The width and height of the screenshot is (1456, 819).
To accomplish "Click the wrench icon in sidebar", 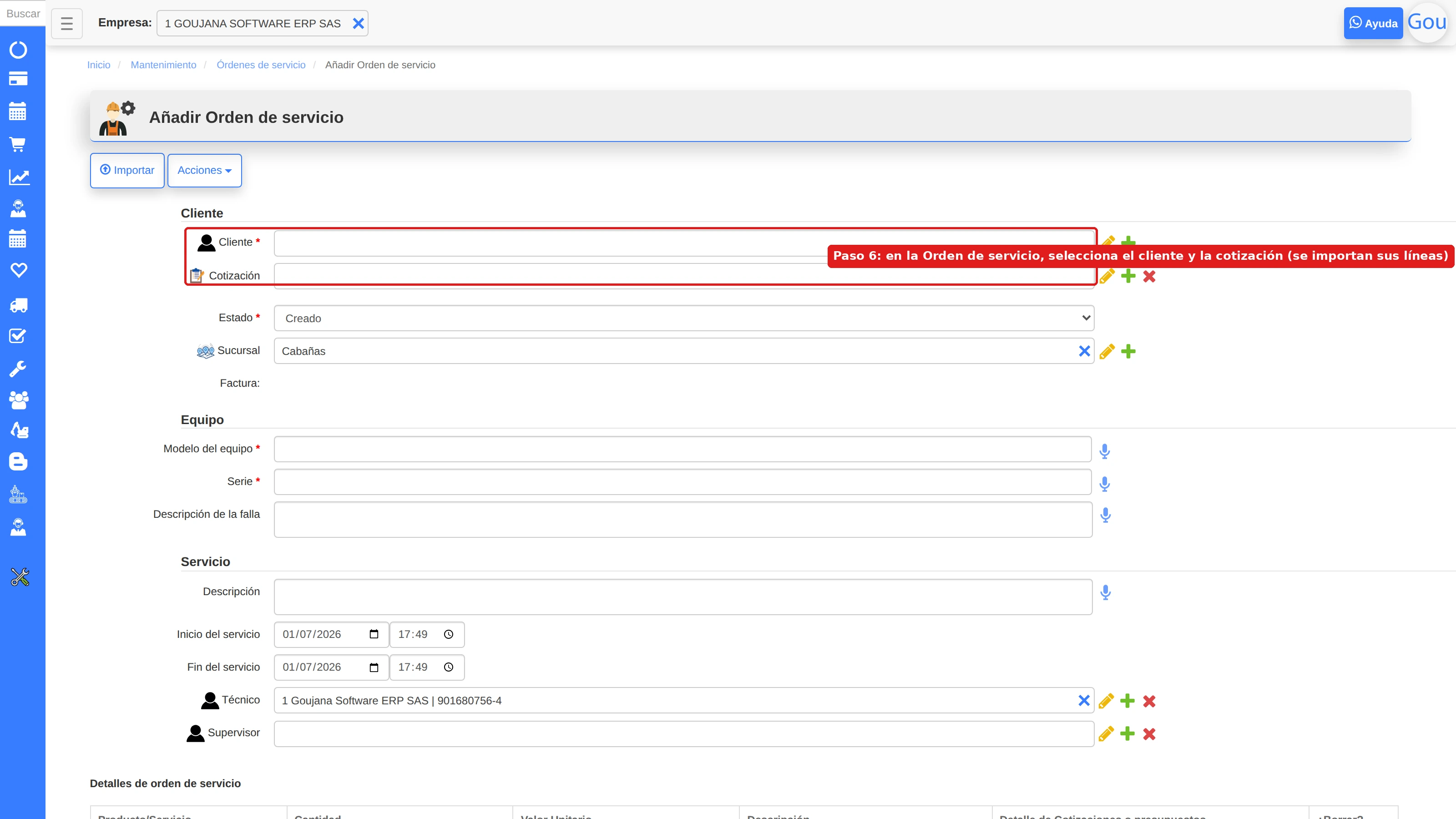I will 18,369.
